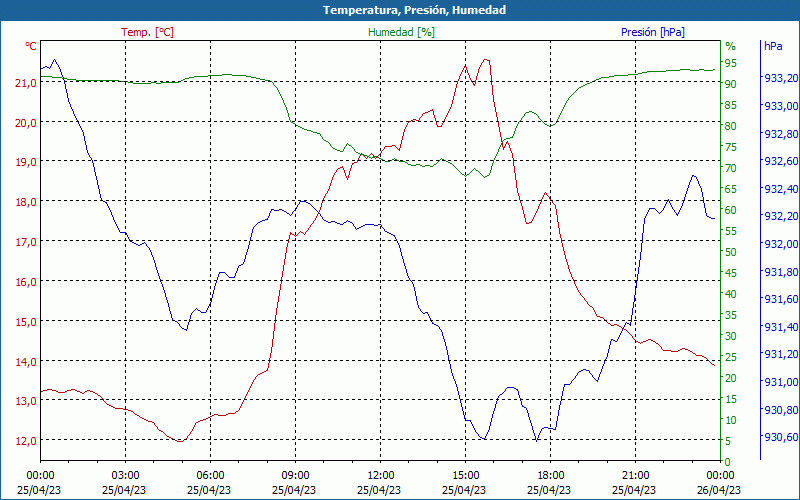Click the 18:00 time axis label
This screenshot has height=500, width=800.
[x=551, y=474]
